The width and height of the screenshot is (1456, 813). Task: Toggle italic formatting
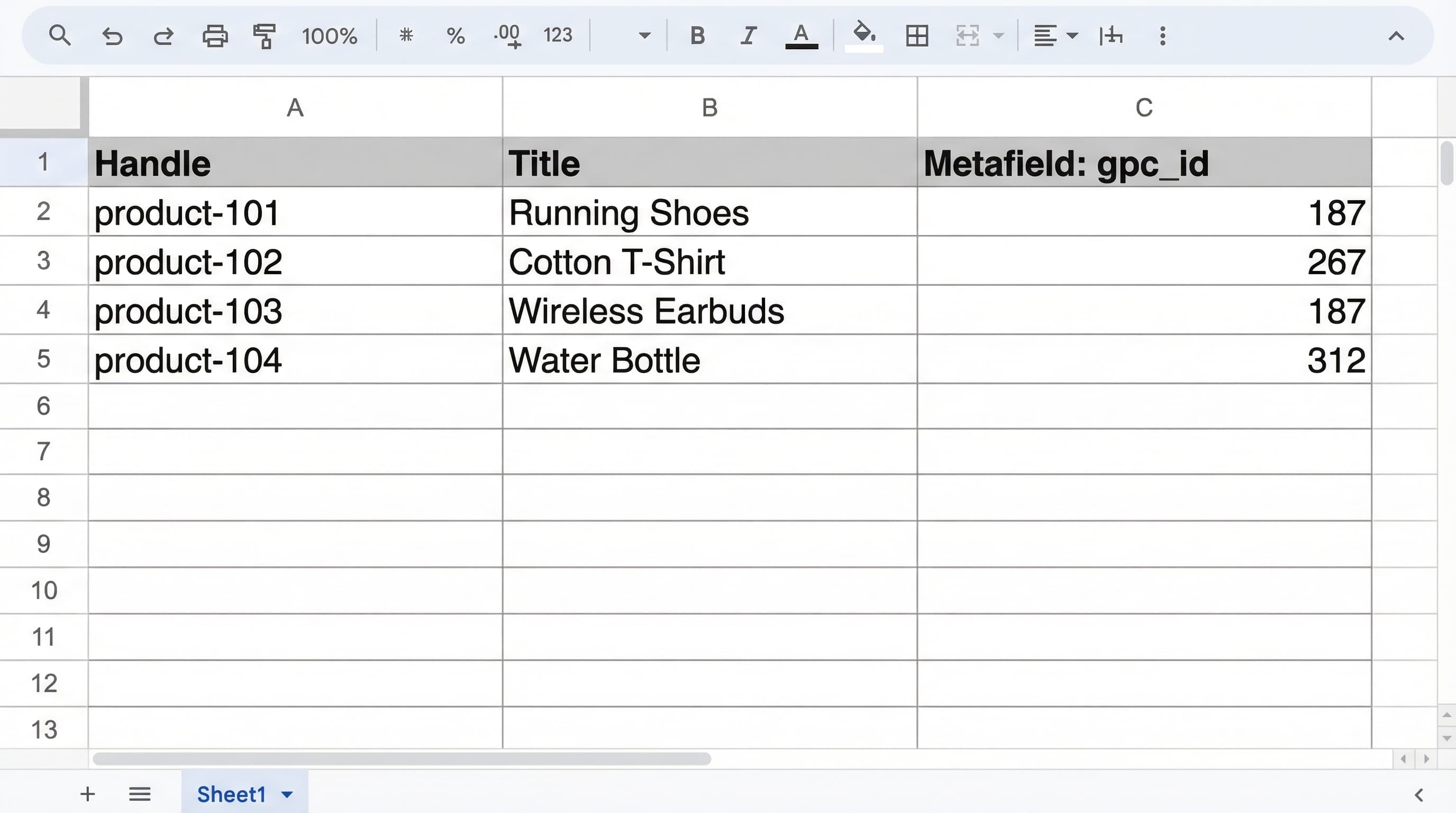[x=748, y=36]
